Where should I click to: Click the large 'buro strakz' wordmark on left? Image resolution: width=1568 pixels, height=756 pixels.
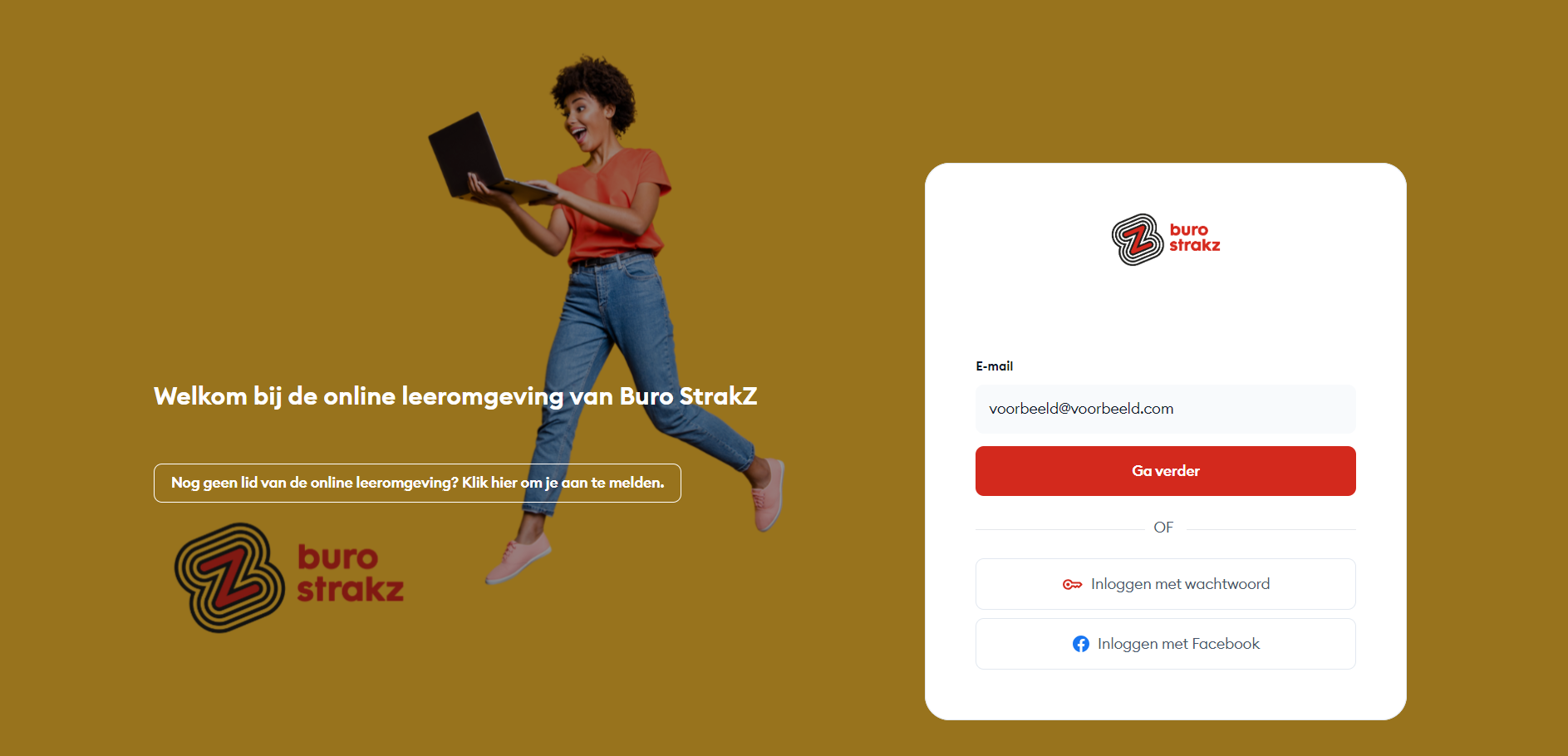pyautogui.click(x=350, y=573)
